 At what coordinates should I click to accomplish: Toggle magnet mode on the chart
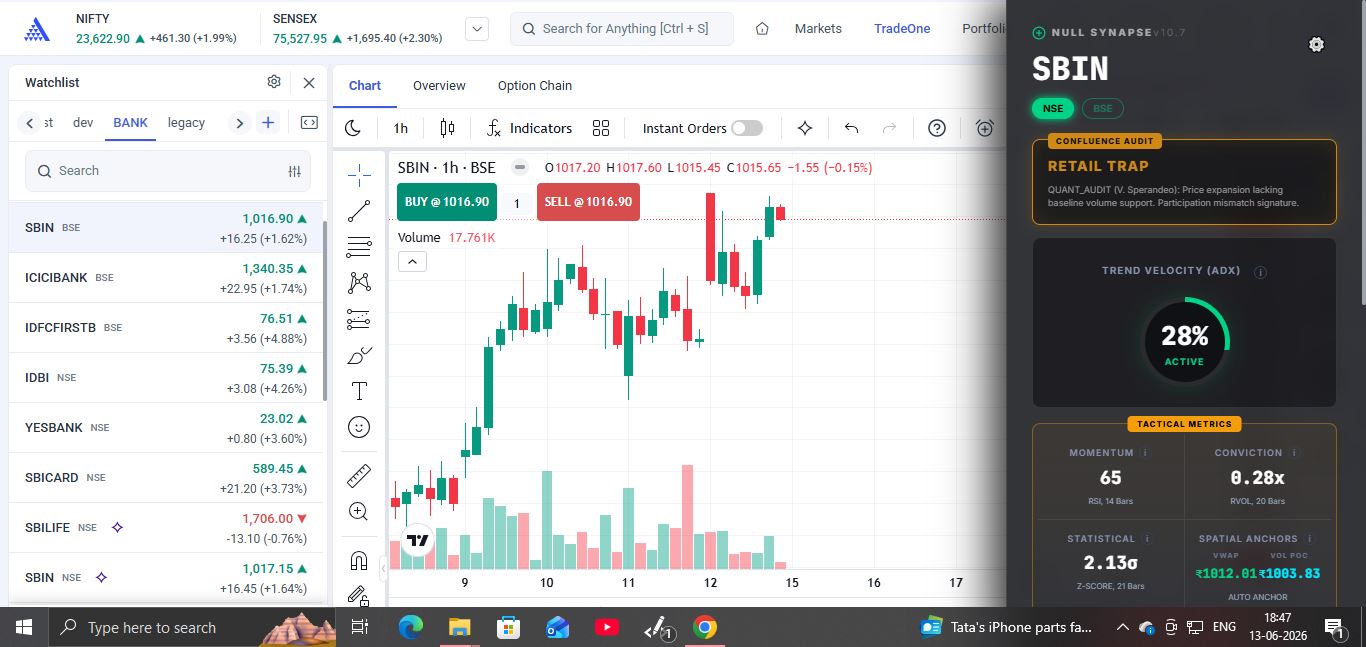click(x=359, y=560)
